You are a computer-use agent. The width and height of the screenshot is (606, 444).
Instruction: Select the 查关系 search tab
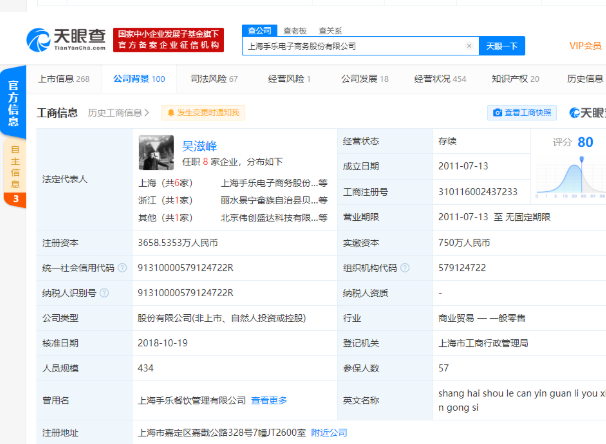330,31
